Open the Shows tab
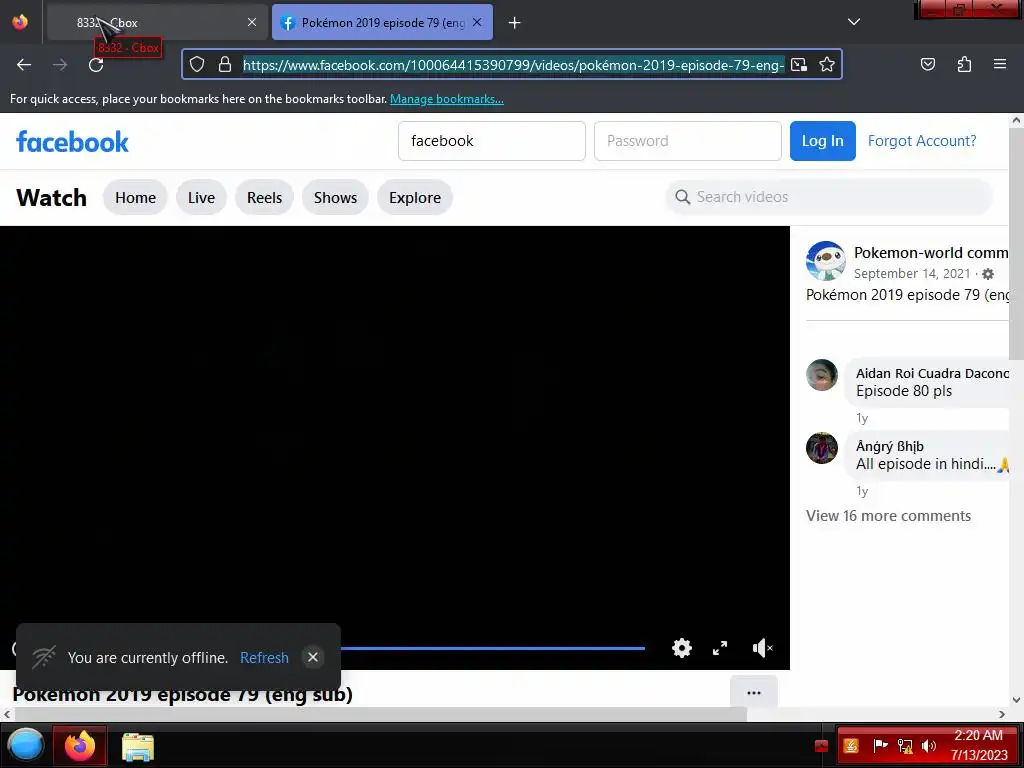This screenshot has width=1024, height=768. point(335,197)
